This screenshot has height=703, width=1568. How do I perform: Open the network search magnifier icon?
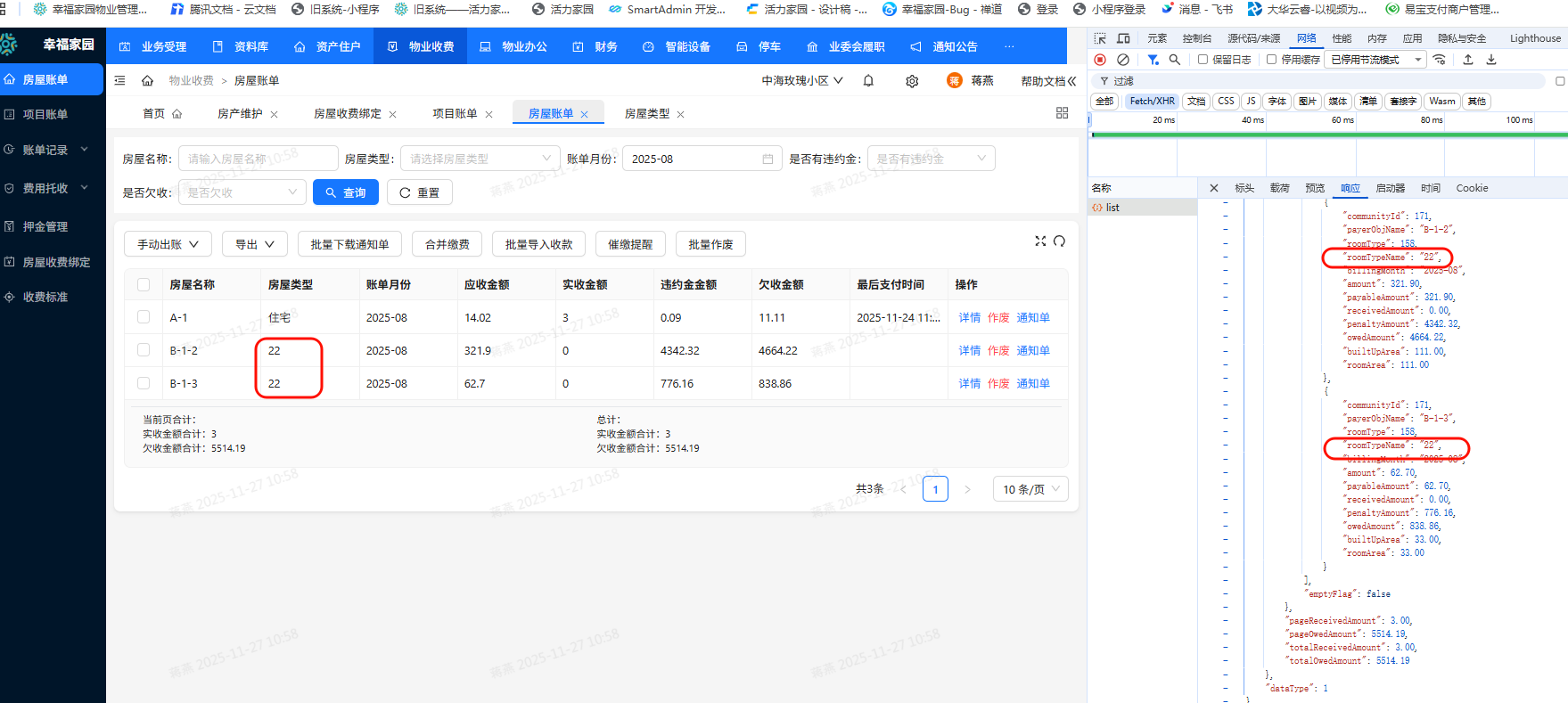coord(1175,60)
